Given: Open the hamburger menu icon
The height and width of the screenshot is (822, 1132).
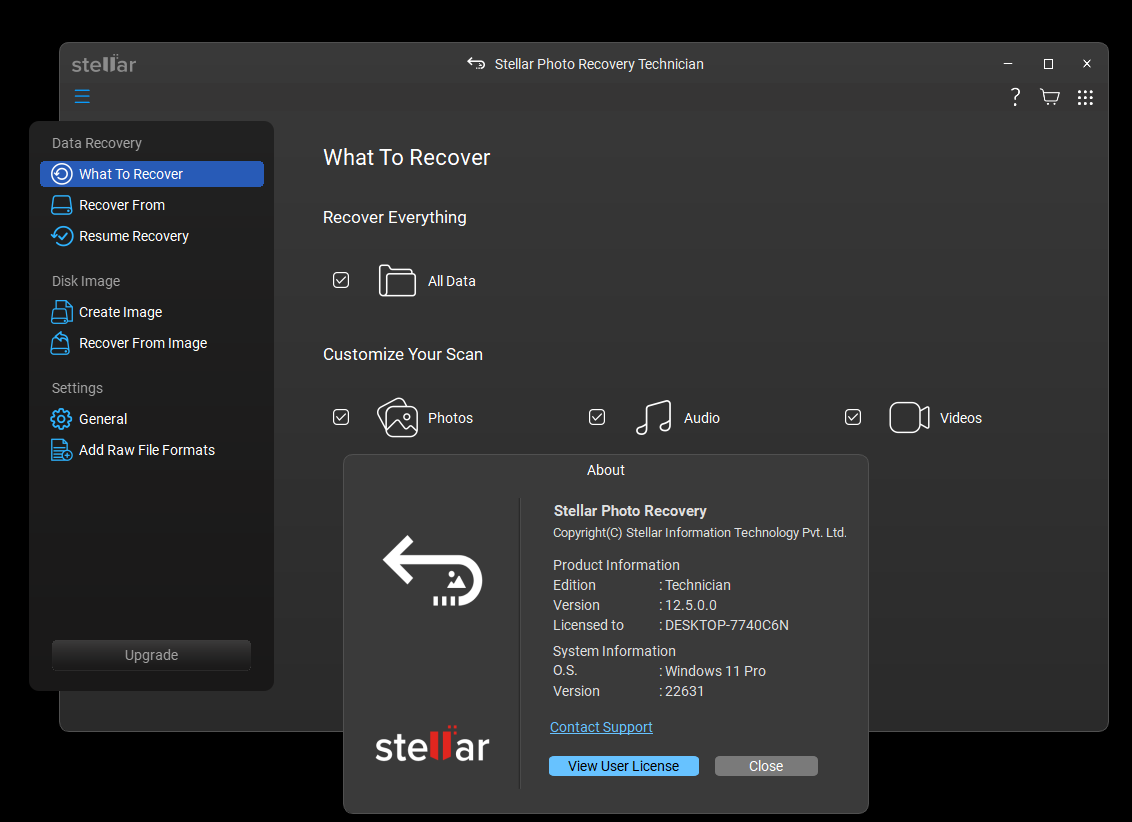Looking at the screenshot, I should click(x=82, y=96).
